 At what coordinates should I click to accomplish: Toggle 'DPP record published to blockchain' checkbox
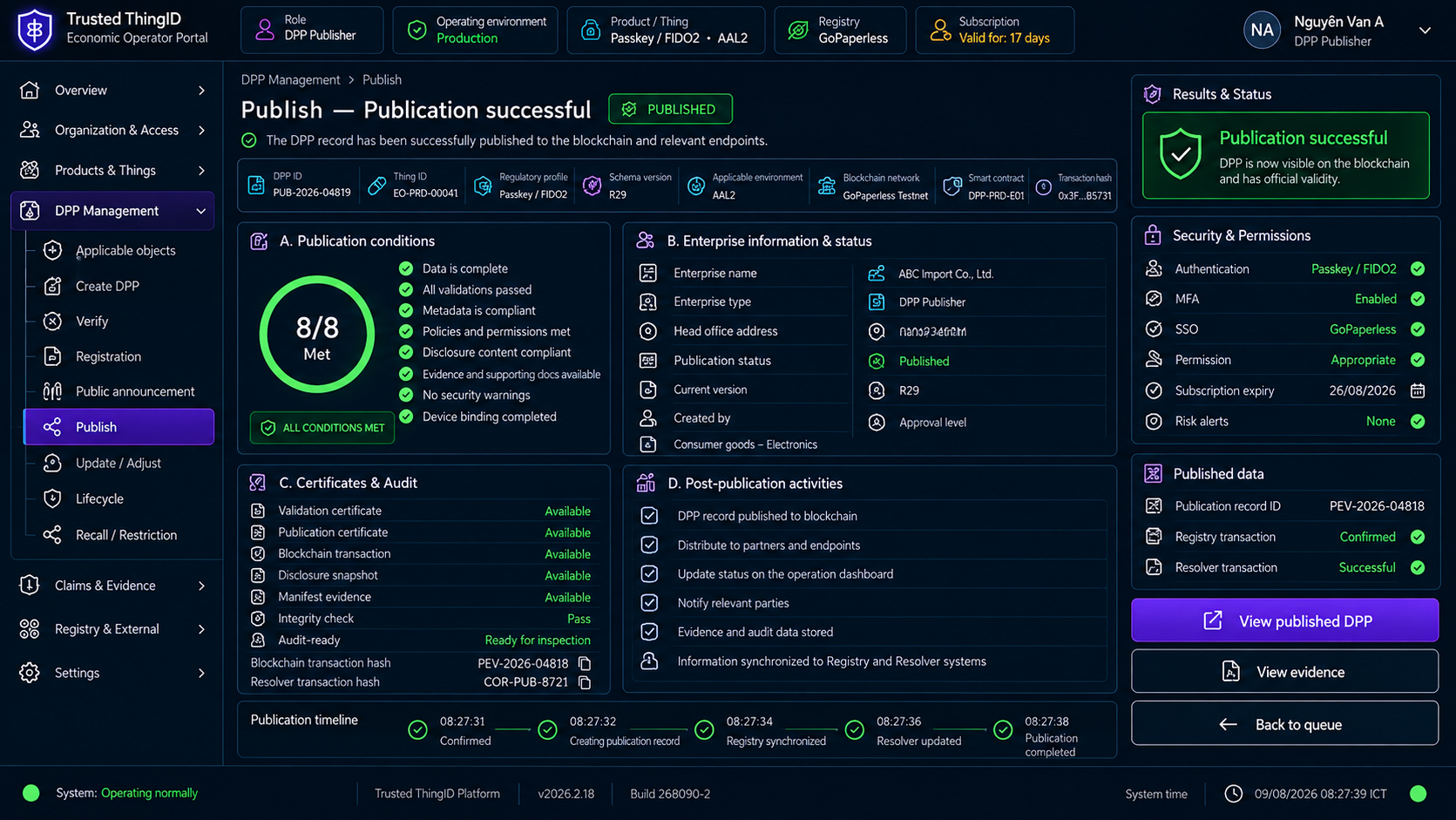(x=649, y=516)
